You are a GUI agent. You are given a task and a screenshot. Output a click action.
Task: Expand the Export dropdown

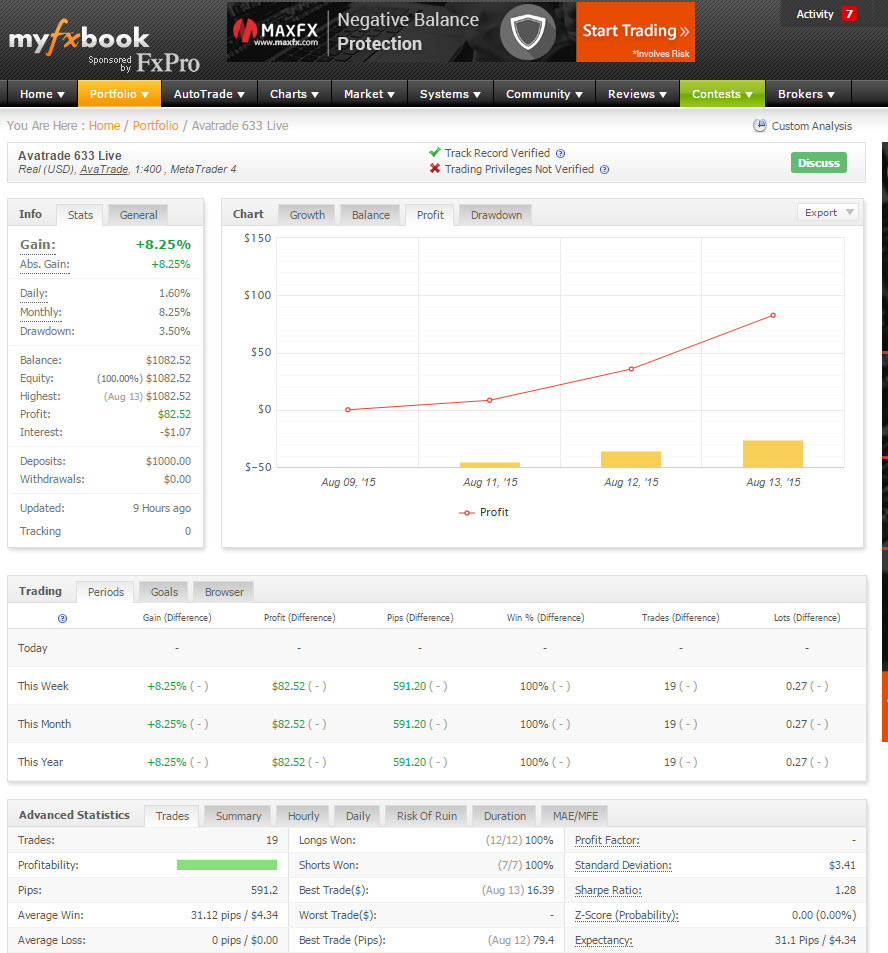click(827, 212)
